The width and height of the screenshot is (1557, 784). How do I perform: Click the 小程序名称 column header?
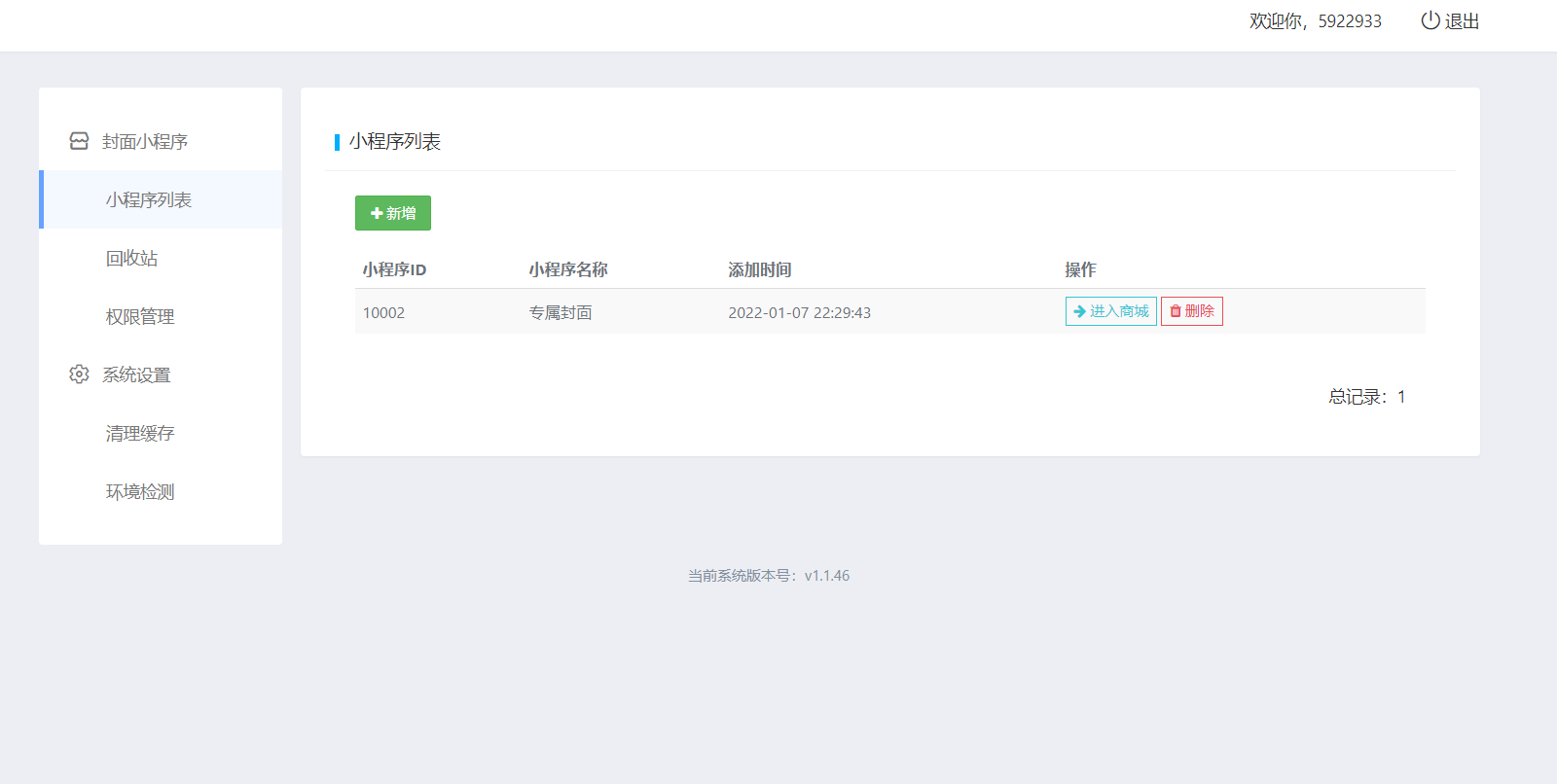coord(568,269)
